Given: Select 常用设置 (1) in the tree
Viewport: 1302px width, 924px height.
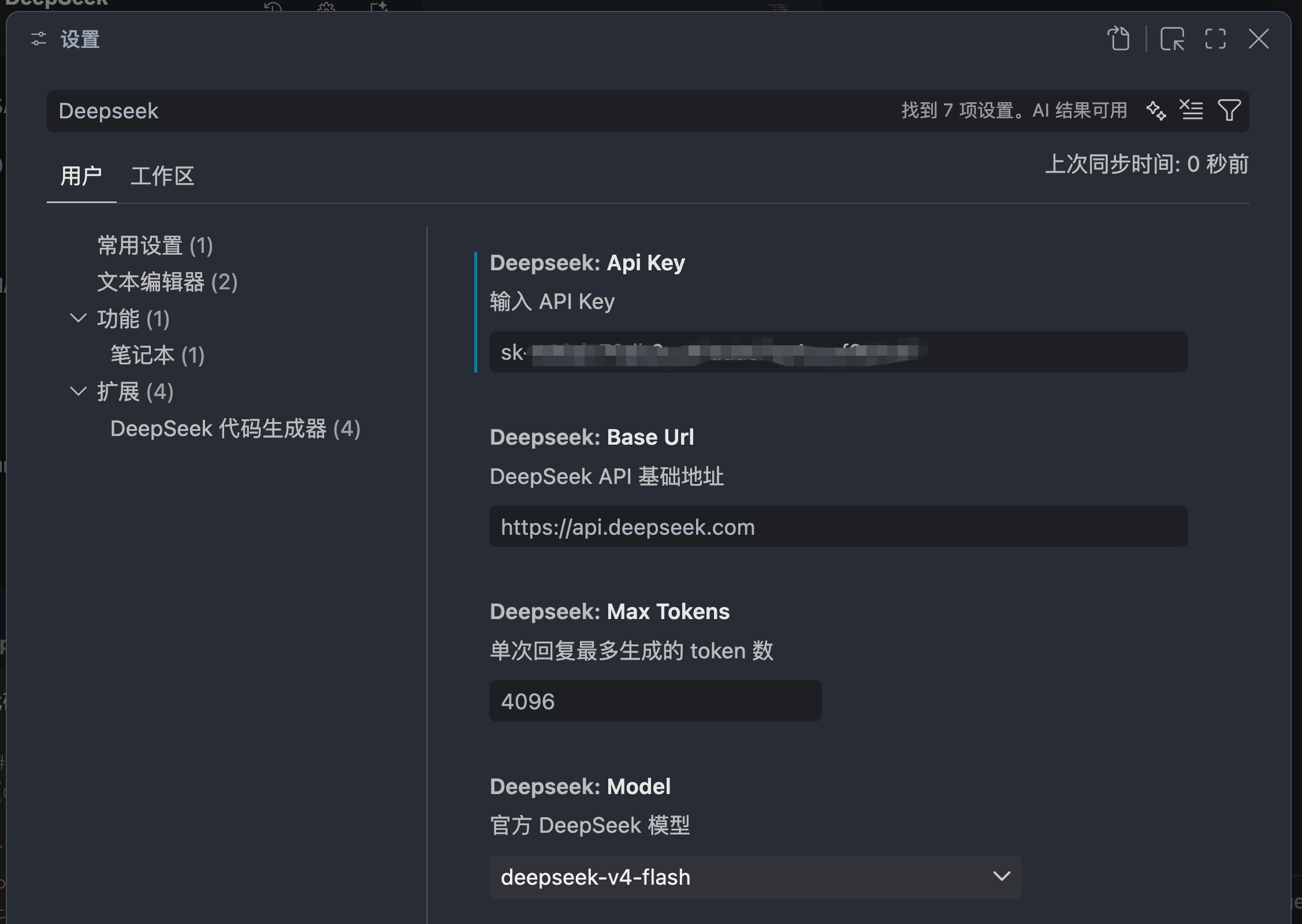Looking at the screenshot, I should point(155,246).
